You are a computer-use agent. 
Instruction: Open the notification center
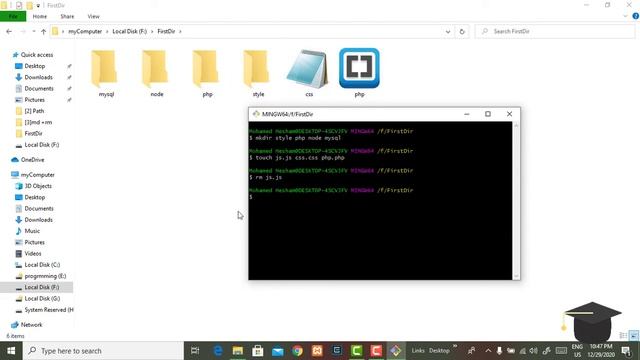tap(627, 351)
